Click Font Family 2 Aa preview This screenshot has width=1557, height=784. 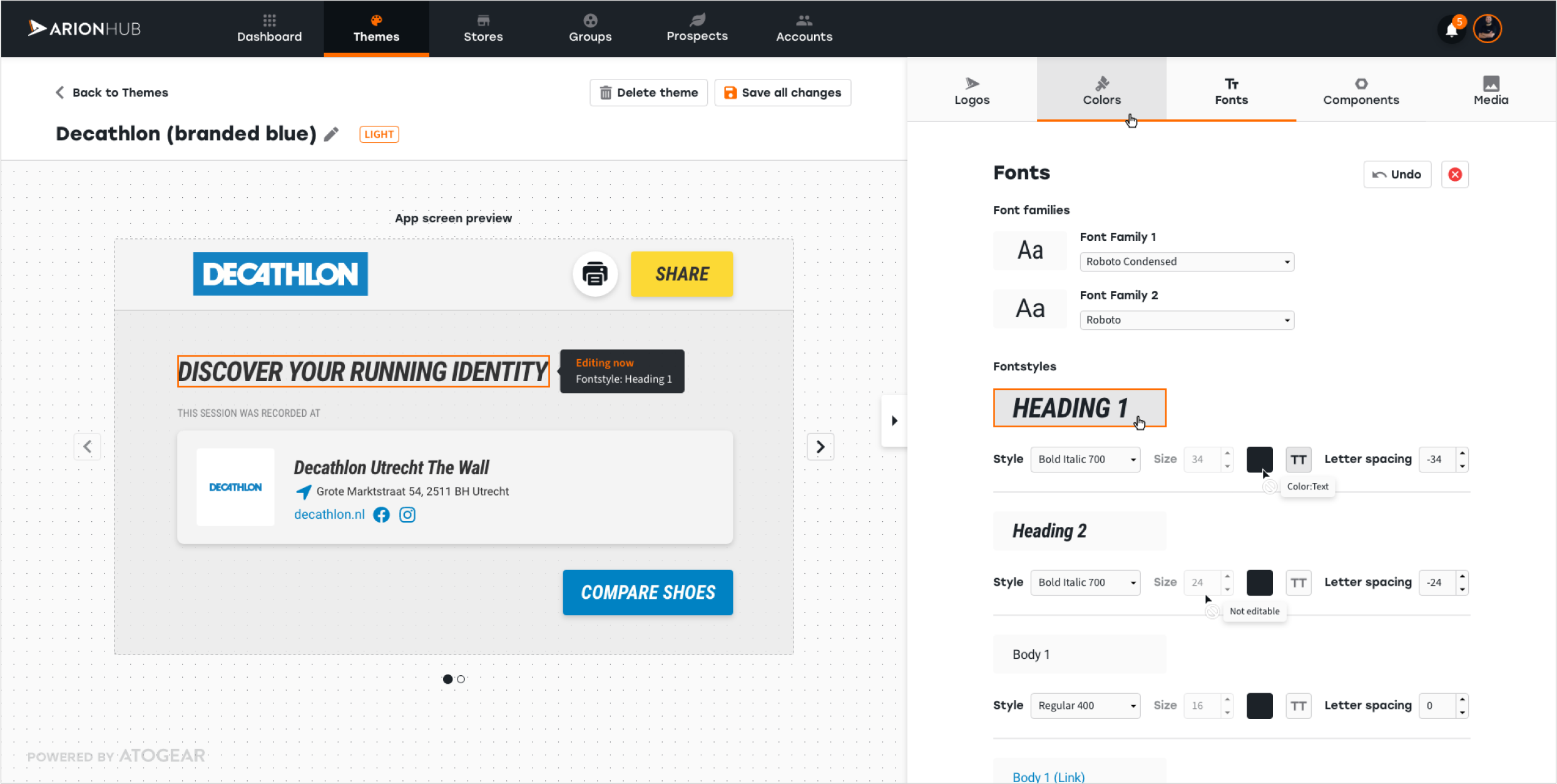[x=1029, y=308]
